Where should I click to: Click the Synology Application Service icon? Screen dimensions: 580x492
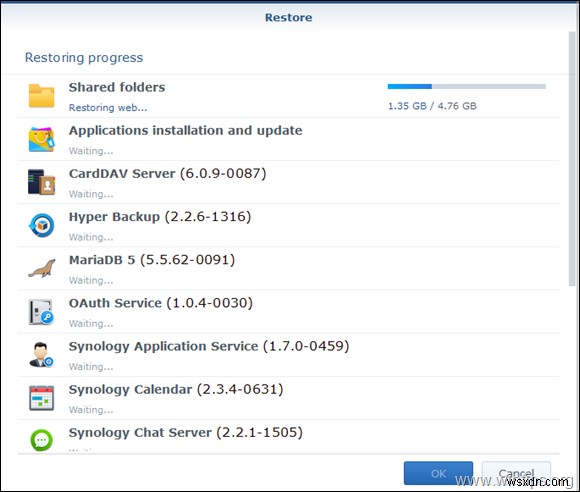point(41,355)
